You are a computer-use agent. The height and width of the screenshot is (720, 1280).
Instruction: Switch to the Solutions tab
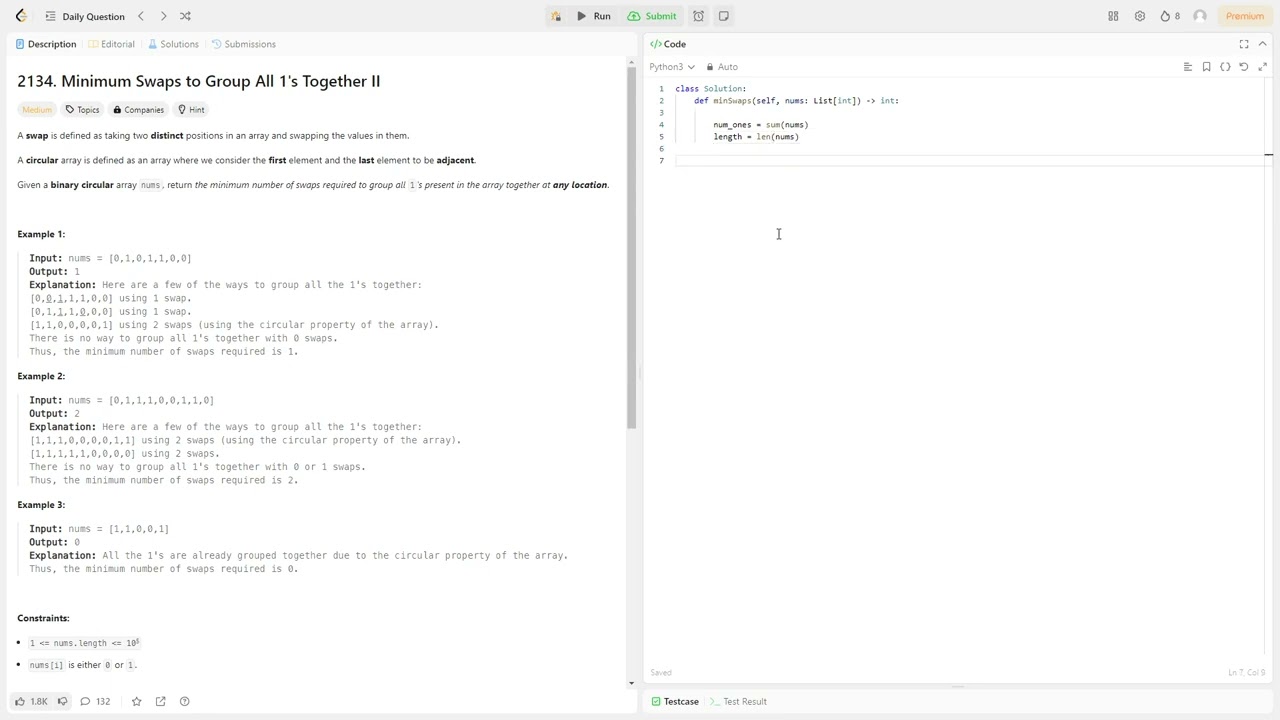(173, 44)
